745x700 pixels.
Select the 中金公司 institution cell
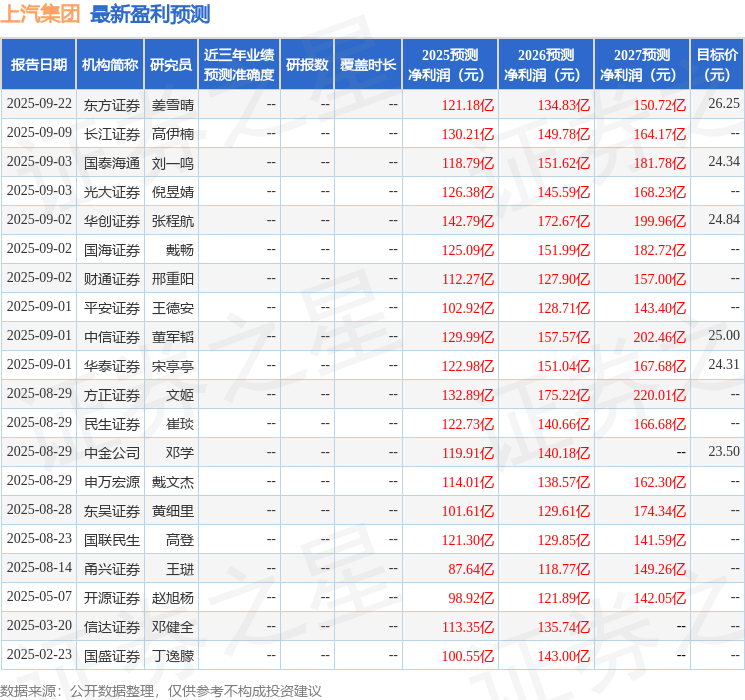pos(112,453)
